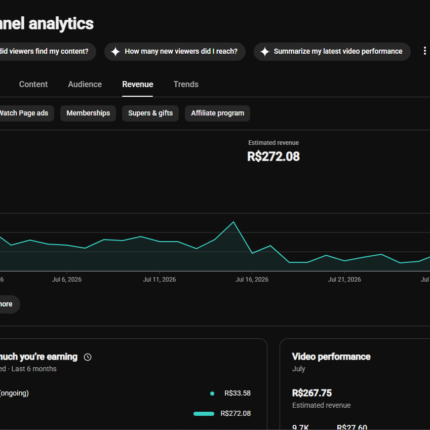The width and height of the screenshot is (430, 430).
Task: Open the three-dot more options menu
Action: coord(424,51)
